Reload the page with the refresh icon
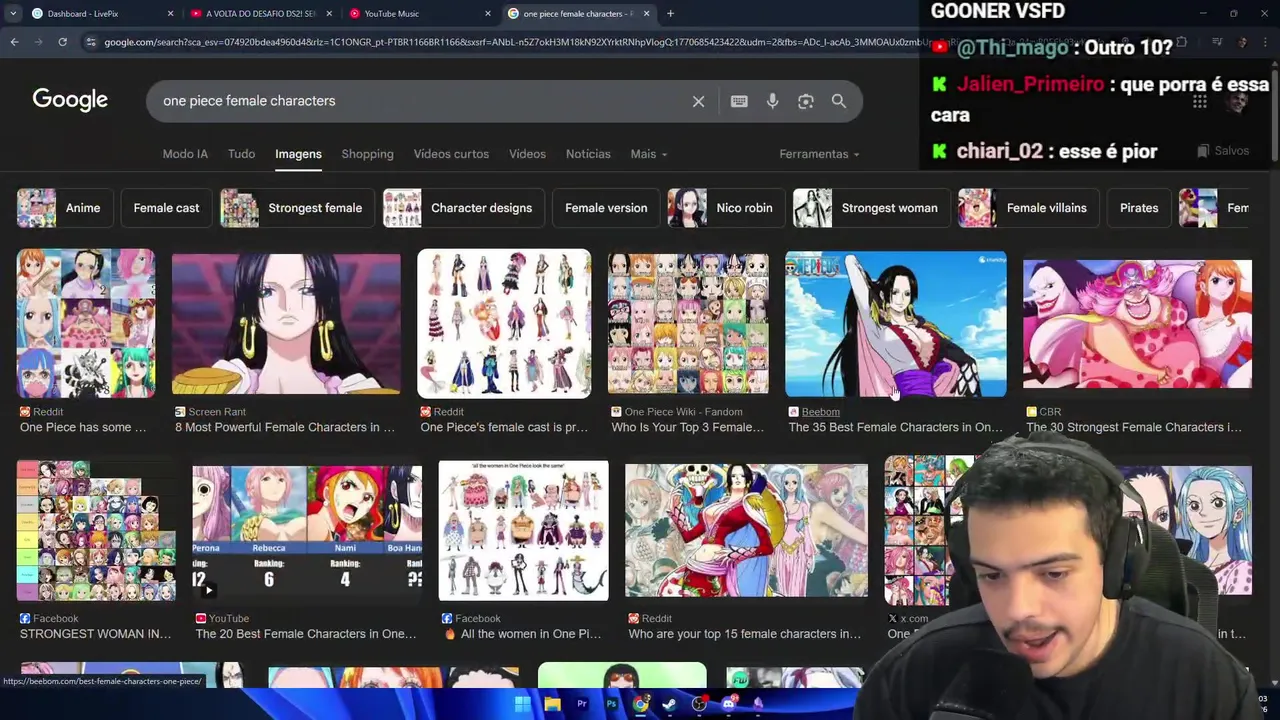 click(x=62, y=42)
